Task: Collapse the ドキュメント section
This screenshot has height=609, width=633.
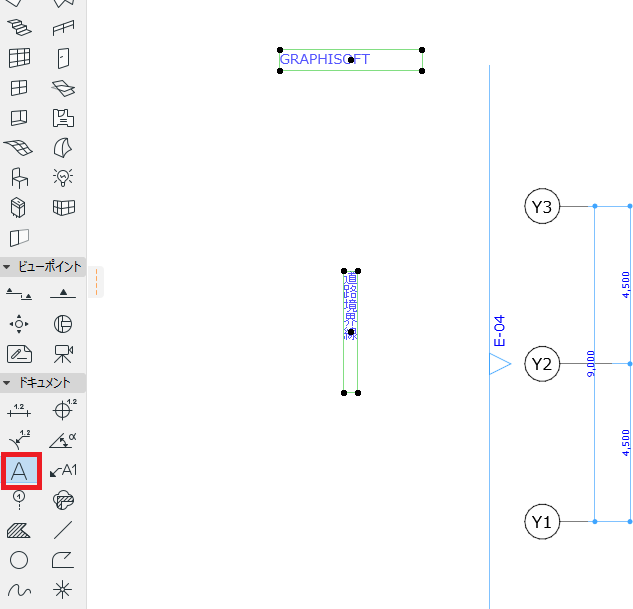Action: pos(8,382)
